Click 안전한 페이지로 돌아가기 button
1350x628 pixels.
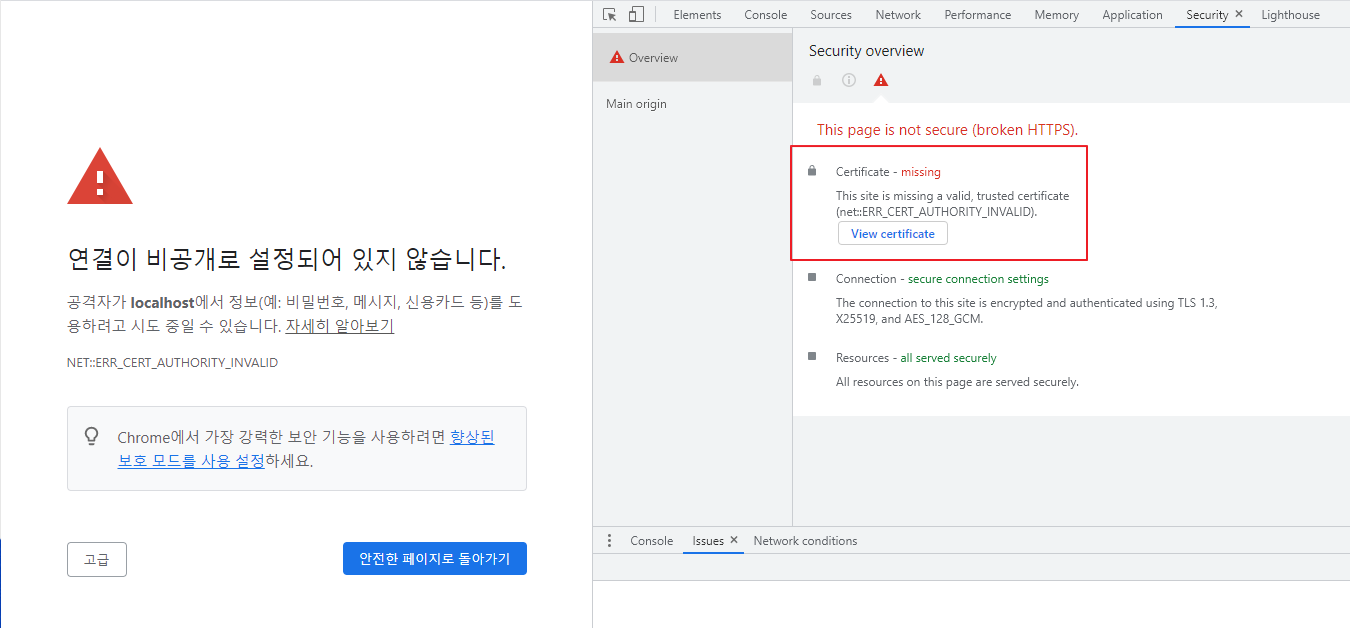pyautogui.click(x=434, y=559)
